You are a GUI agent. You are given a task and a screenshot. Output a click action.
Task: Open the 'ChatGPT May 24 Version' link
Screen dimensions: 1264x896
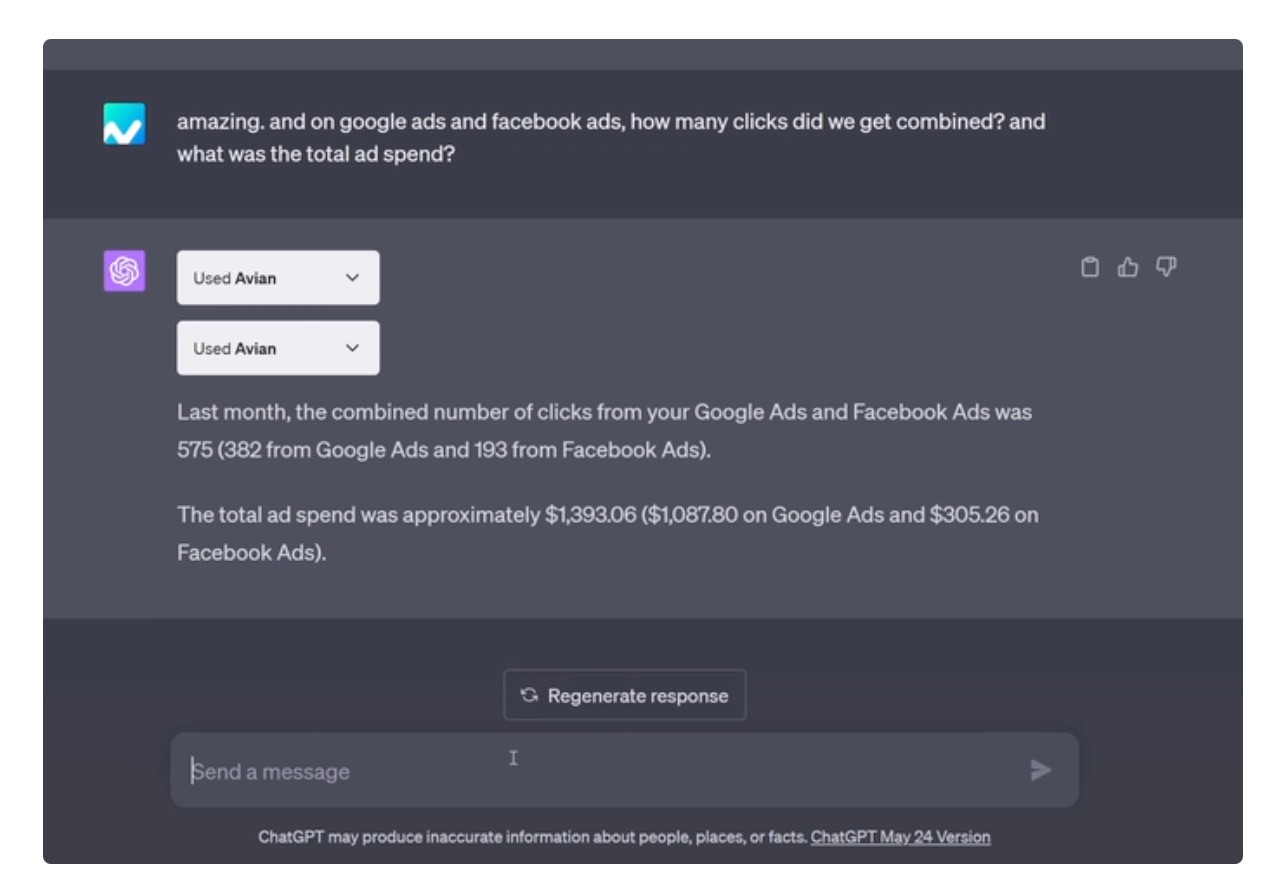[900, 837]
